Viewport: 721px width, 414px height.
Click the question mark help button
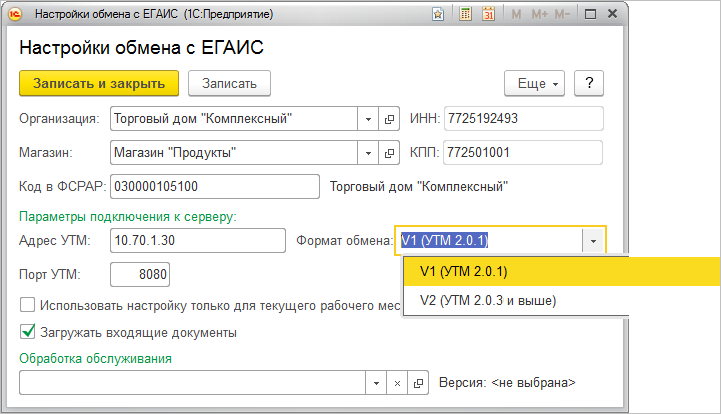tap(591, 83)
